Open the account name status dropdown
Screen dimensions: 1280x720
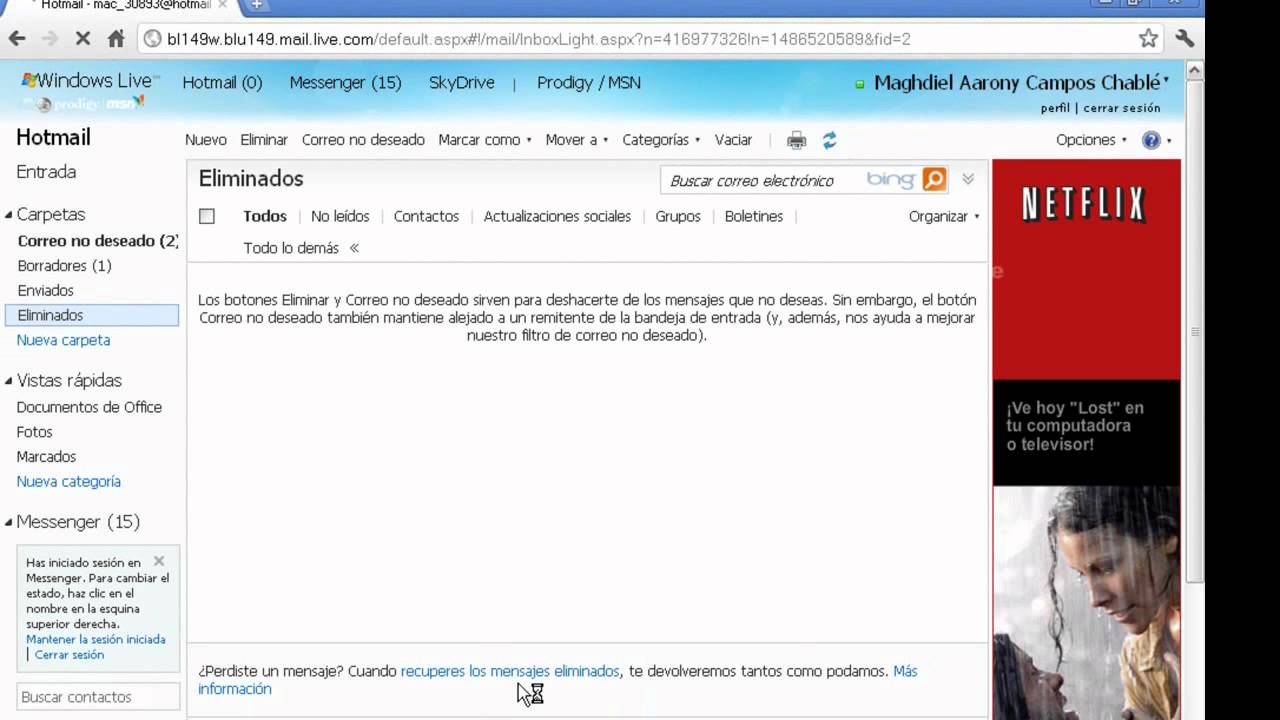point(1021,83)
